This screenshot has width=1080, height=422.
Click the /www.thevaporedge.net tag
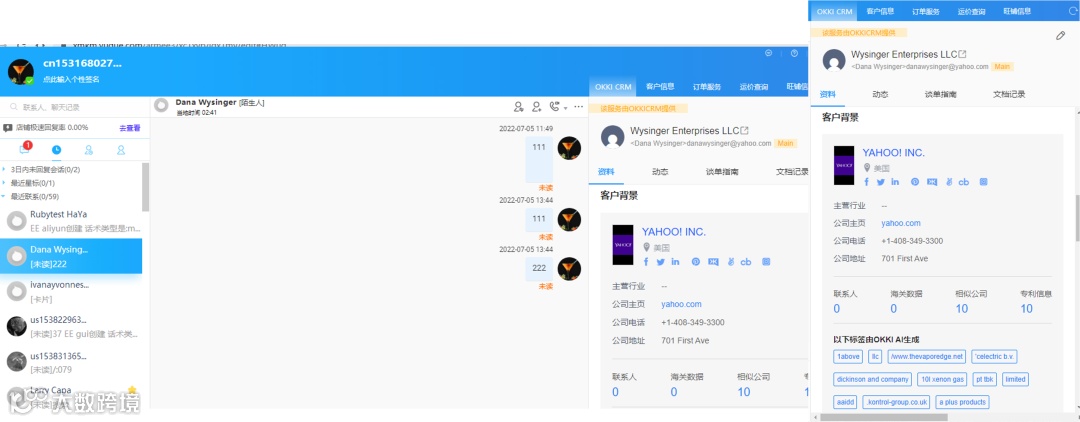coord(926,357)
